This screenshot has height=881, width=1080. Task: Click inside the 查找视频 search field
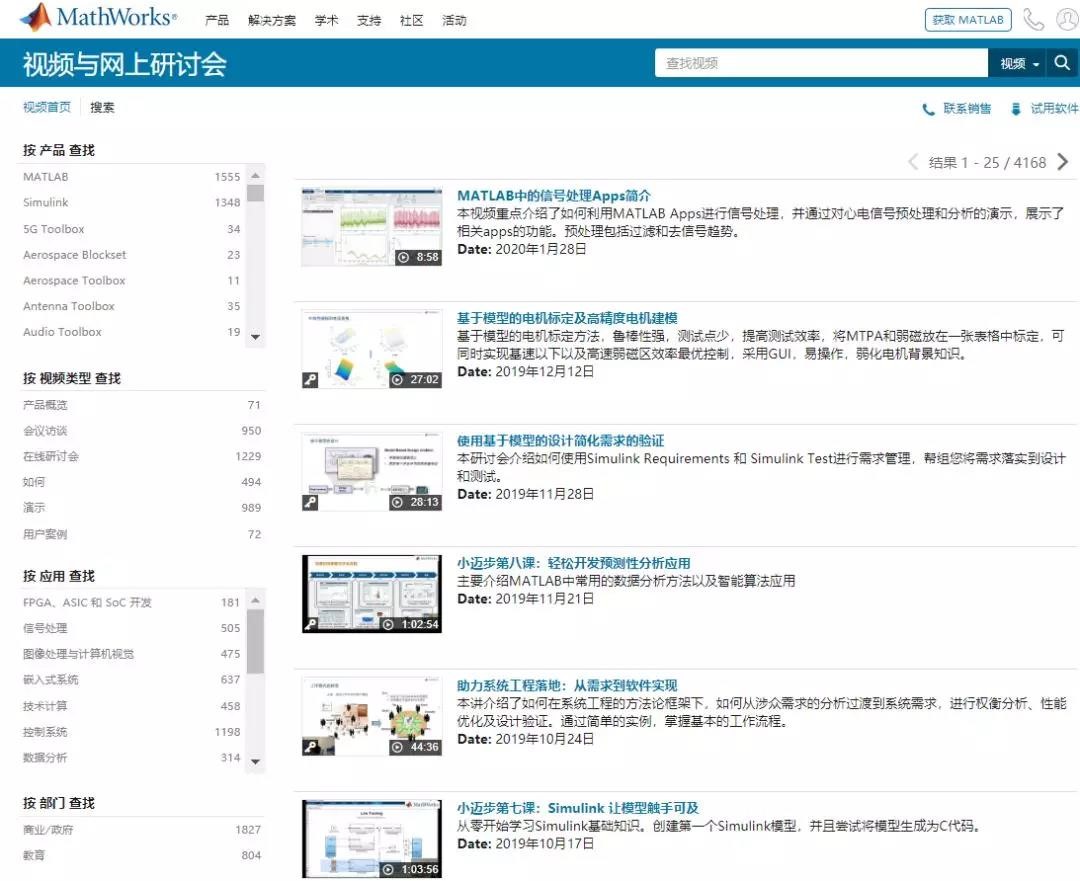(822, 63)
